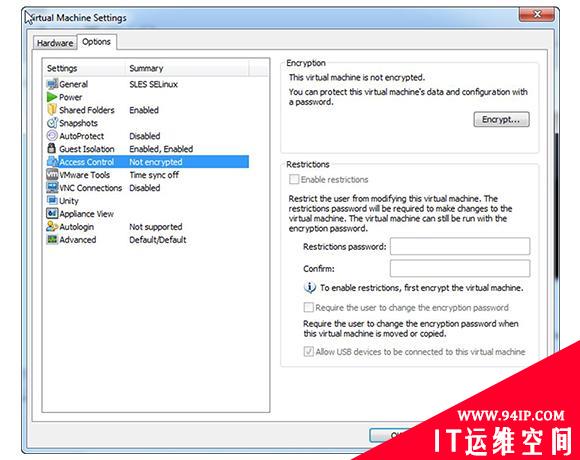
Task: Toggle the Enable restrictions checkbox
Action: 294,179
